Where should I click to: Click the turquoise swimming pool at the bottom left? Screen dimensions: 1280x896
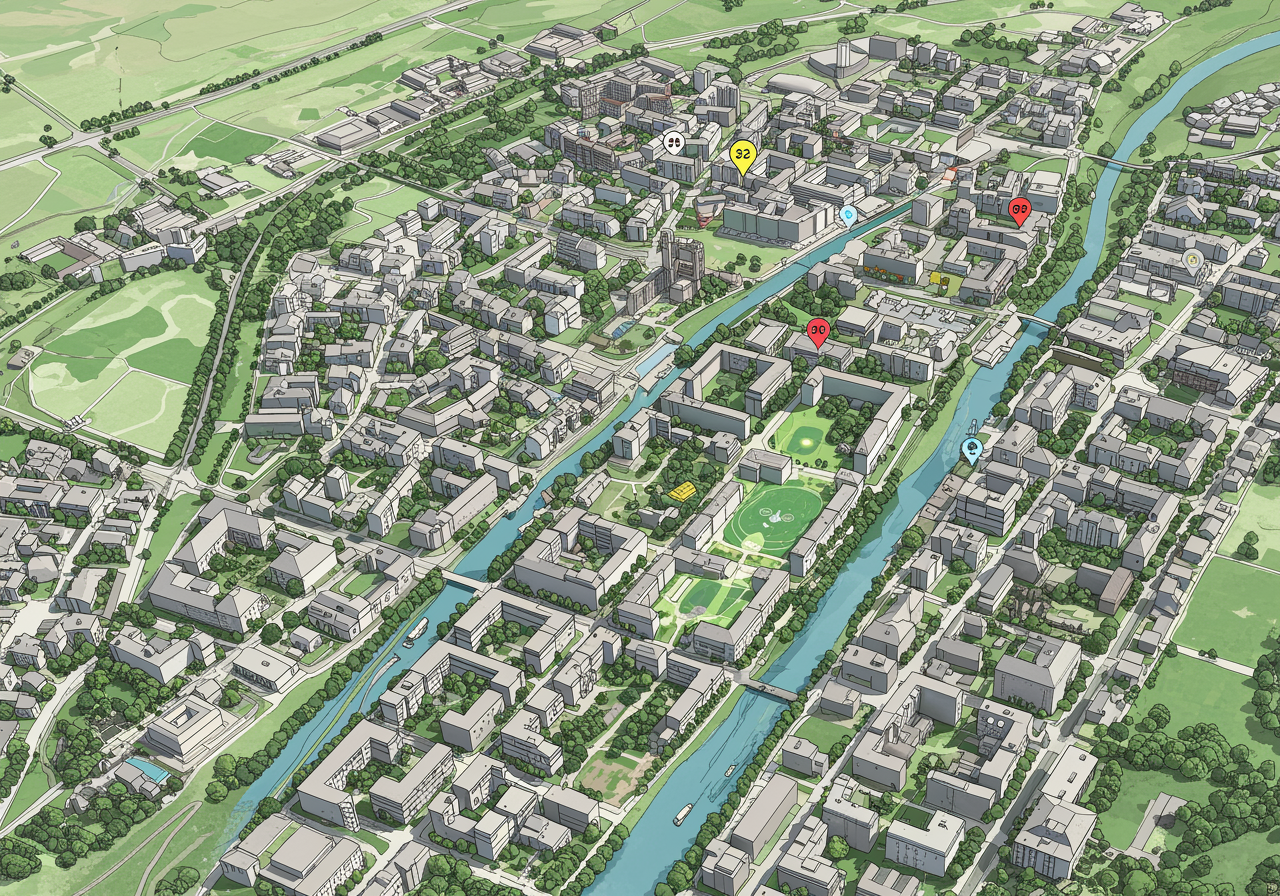pos(148,770)
